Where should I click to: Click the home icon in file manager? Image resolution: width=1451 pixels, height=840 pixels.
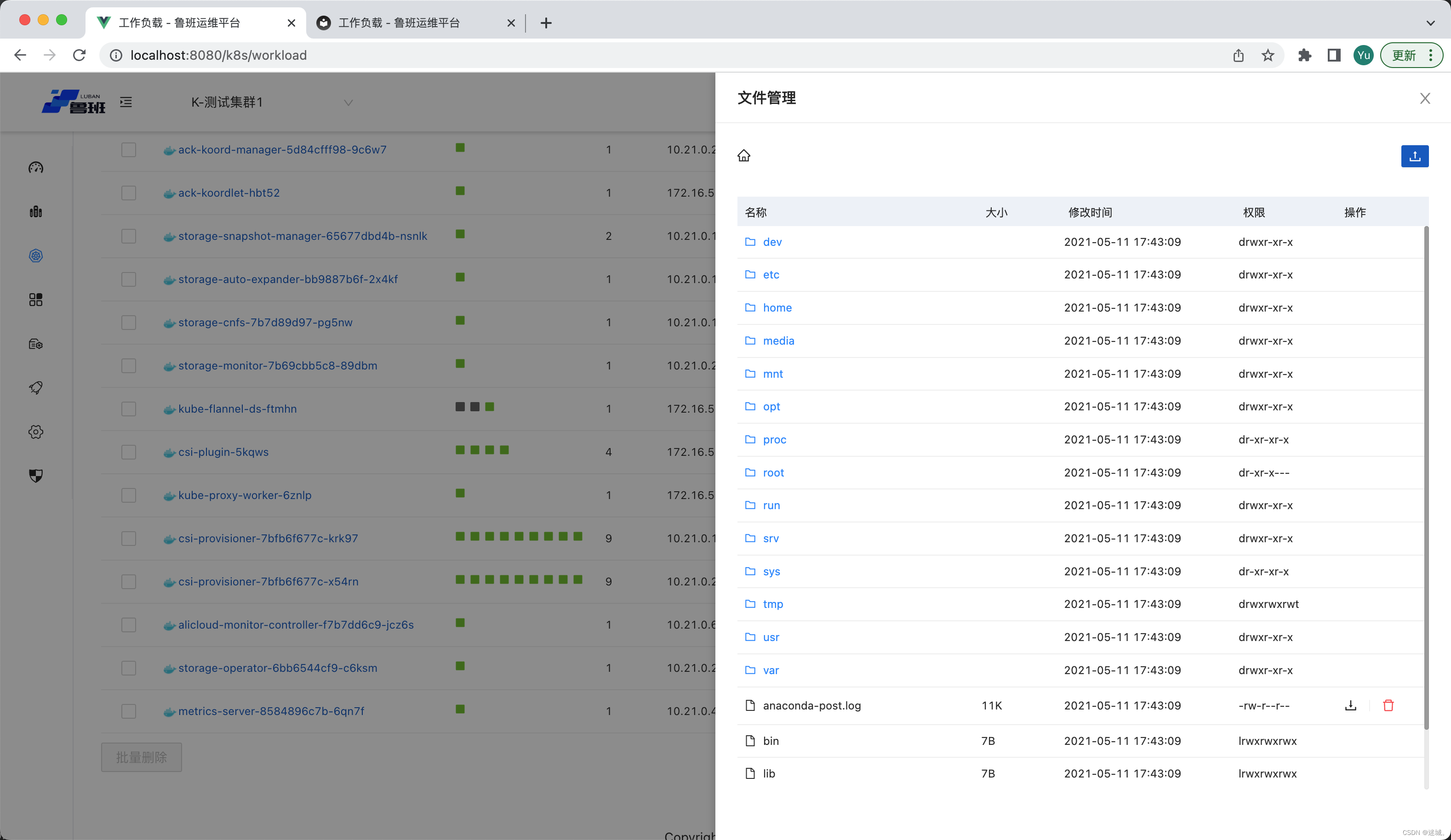(x=744, y=155)
